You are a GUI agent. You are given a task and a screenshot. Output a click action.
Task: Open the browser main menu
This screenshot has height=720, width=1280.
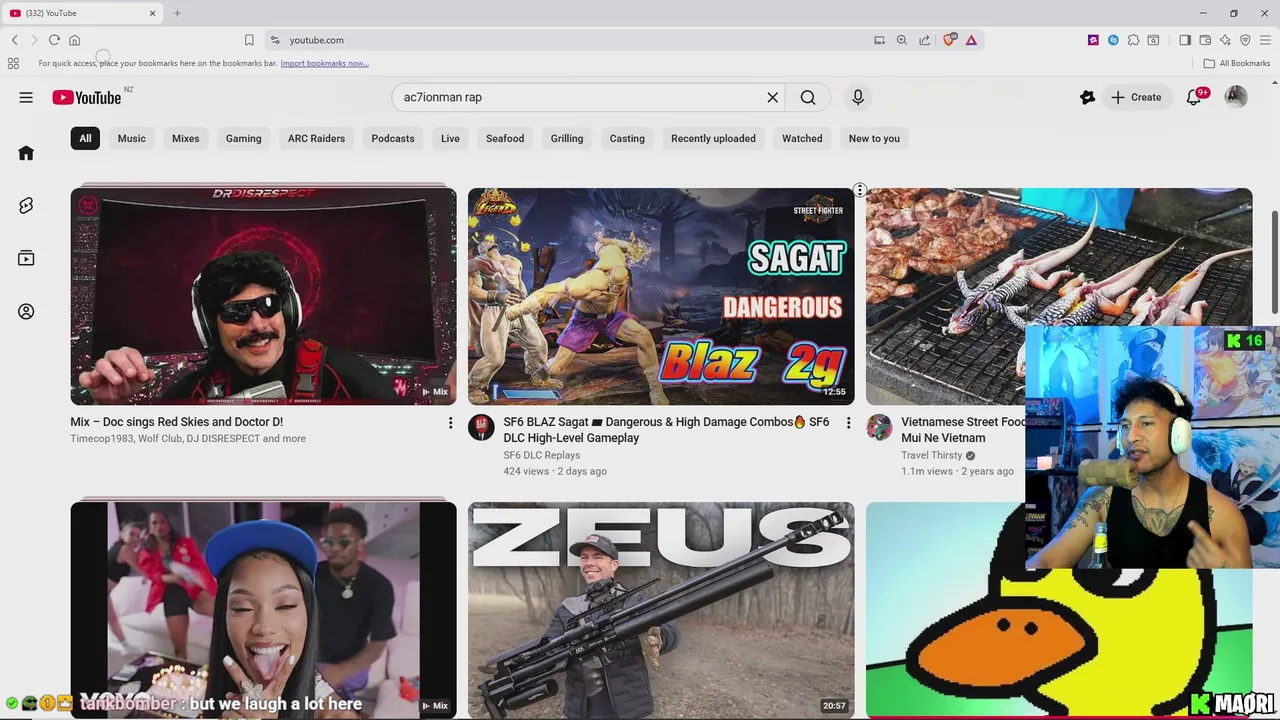[x=1265, y=40]
